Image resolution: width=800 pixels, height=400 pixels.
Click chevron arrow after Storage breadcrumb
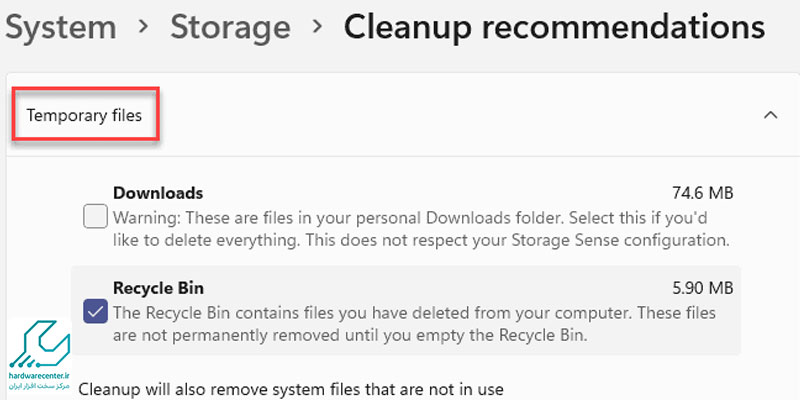pos(317,27)
